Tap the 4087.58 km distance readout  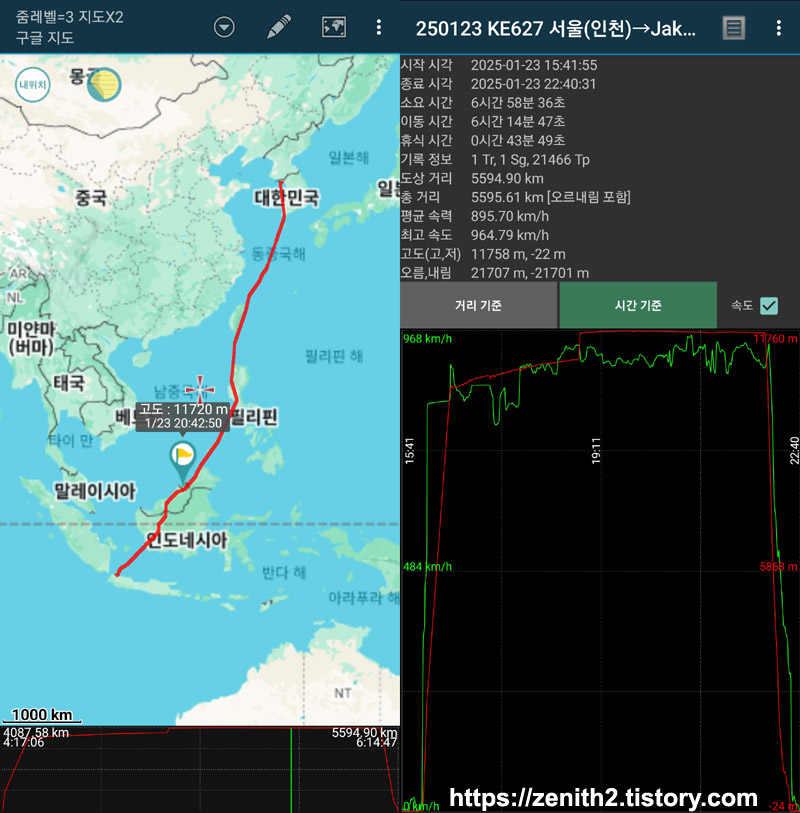[36, 733]
